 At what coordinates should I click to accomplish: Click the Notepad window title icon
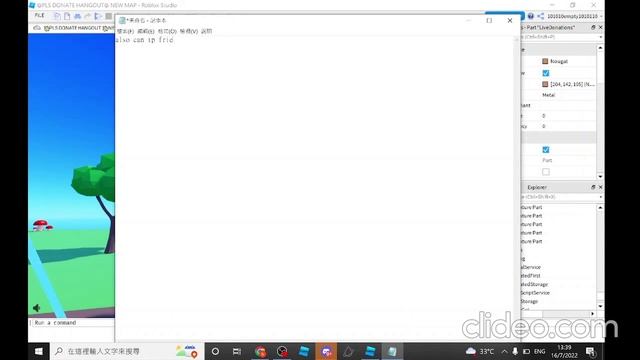[122, 20]
